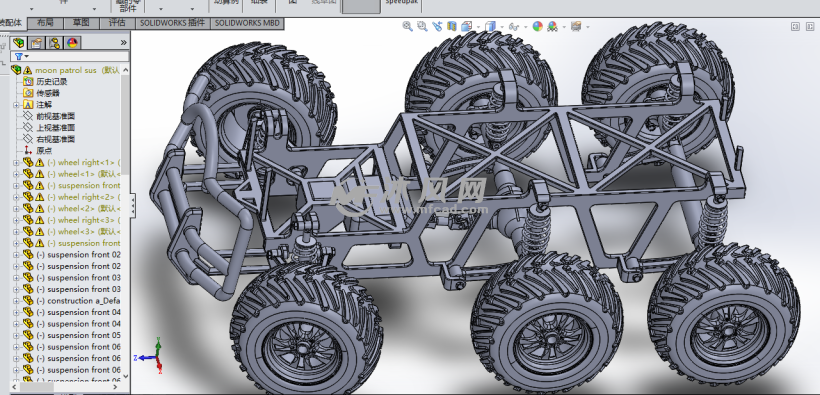Screen dimensions: 820x395
Task: Select the construction a_Defa component
Action: point(78,301)
